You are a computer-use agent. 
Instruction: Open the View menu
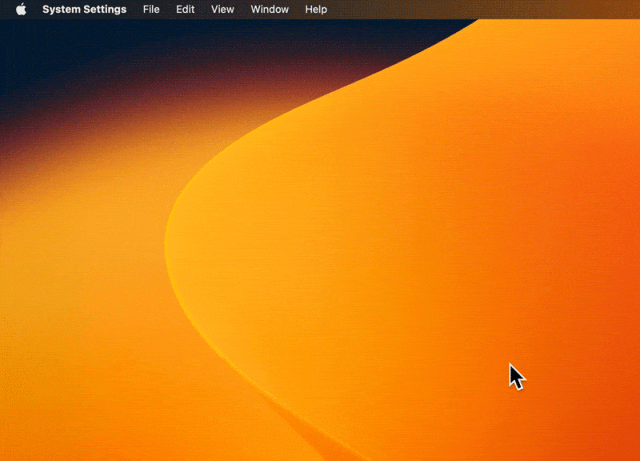pos(222,9)
